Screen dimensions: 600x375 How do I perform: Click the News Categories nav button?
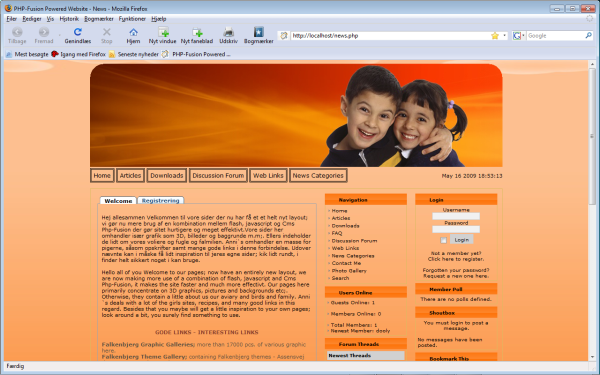coord(318,175)
